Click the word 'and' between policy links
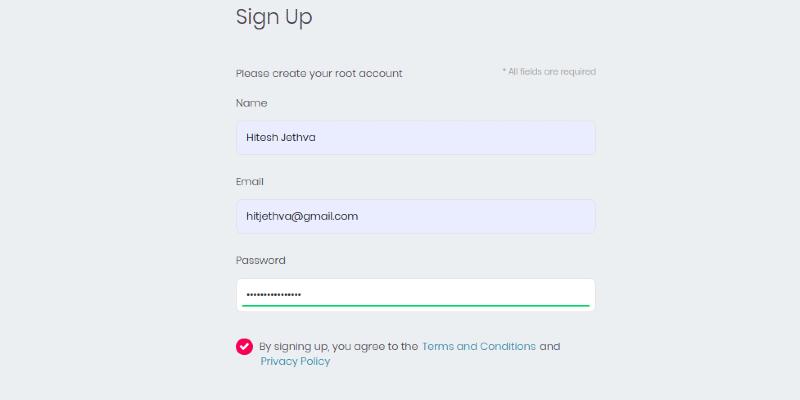800x400 pixels. pos(550,346)
